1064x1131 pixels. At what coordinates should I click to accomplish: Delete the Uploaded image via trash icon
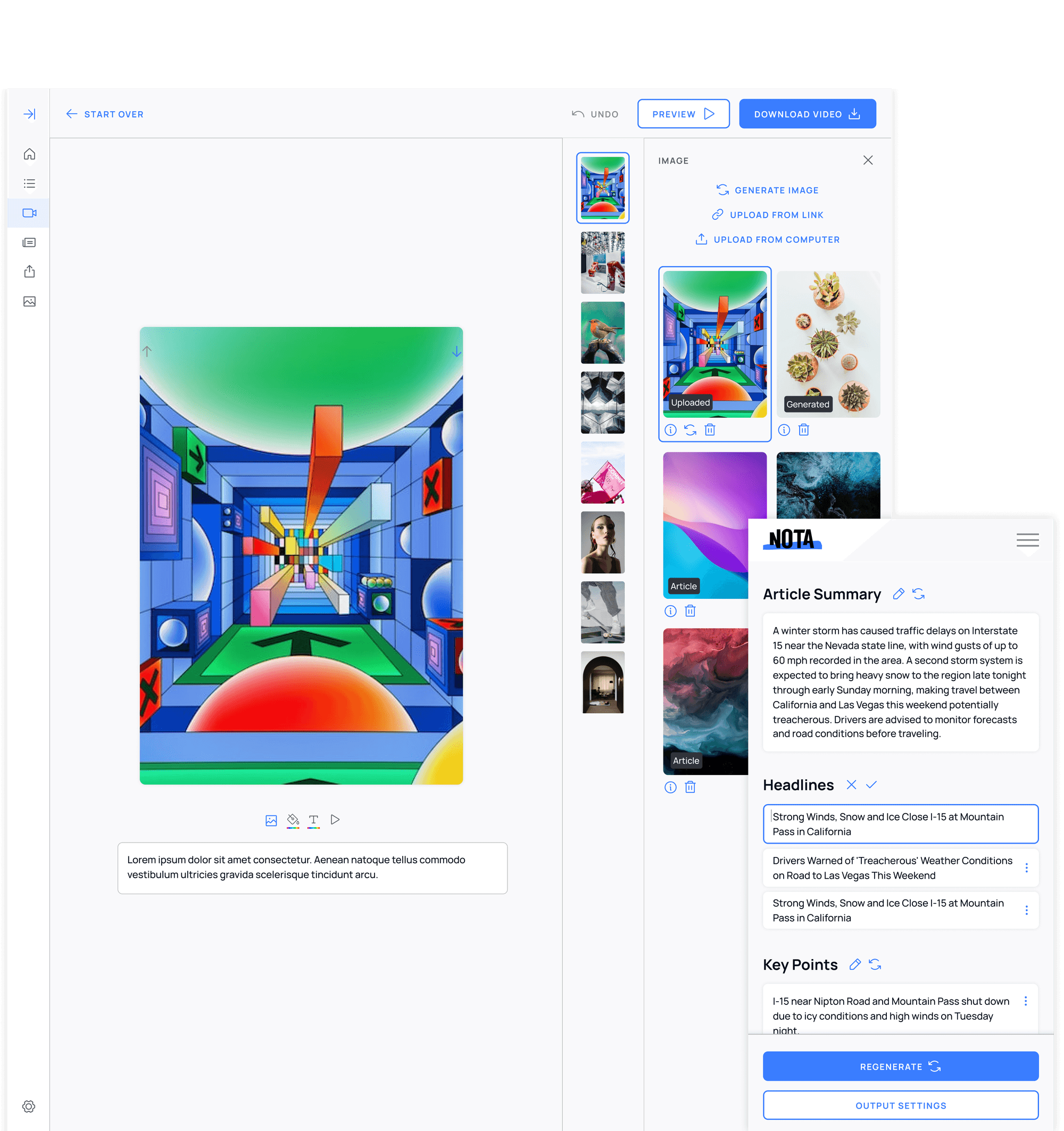click(x=710, y=430)
